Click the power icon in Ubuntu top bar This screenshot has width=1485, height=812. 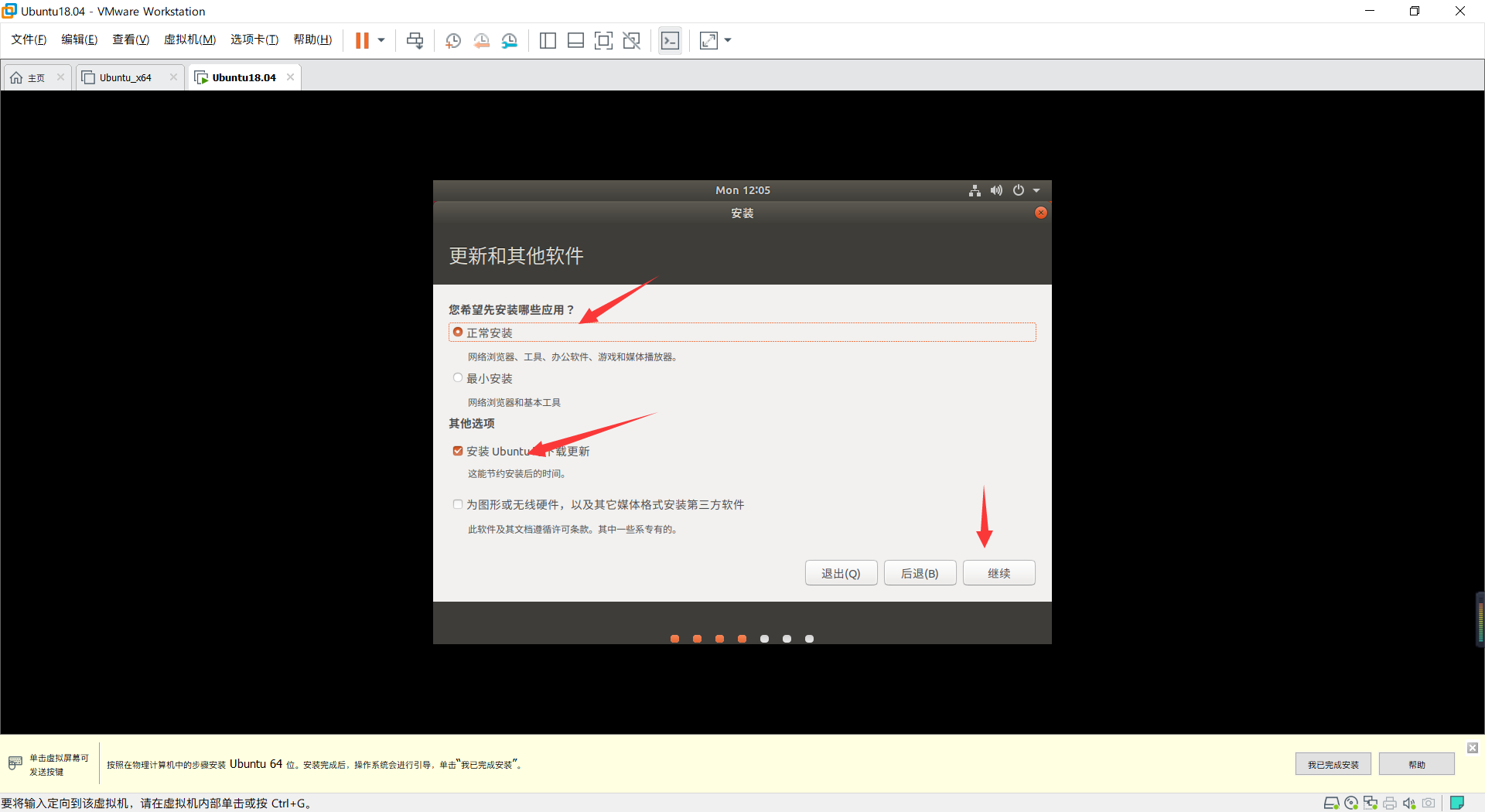click(1019, 190)
